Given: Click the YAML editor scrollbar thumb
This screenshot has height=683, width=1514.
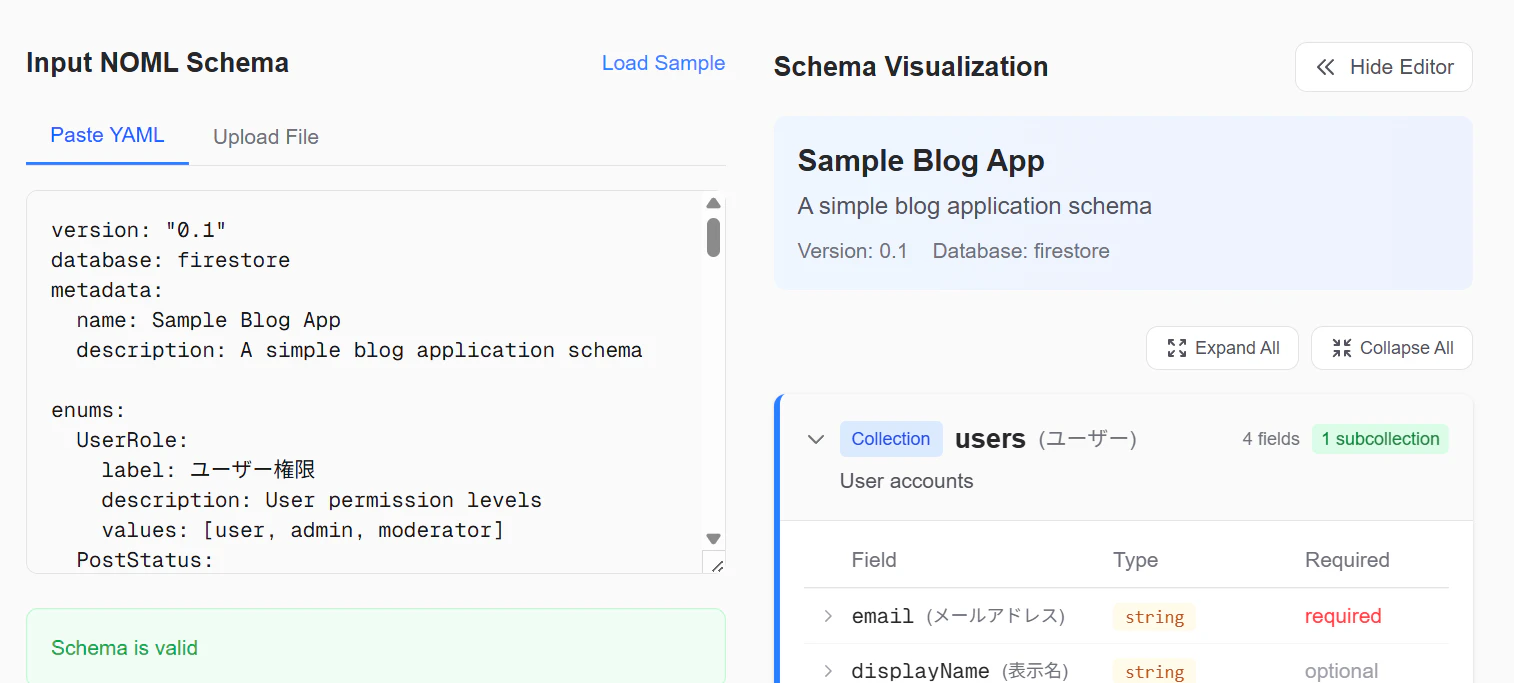Looking at the screenshot, I should tap(713, 238).
